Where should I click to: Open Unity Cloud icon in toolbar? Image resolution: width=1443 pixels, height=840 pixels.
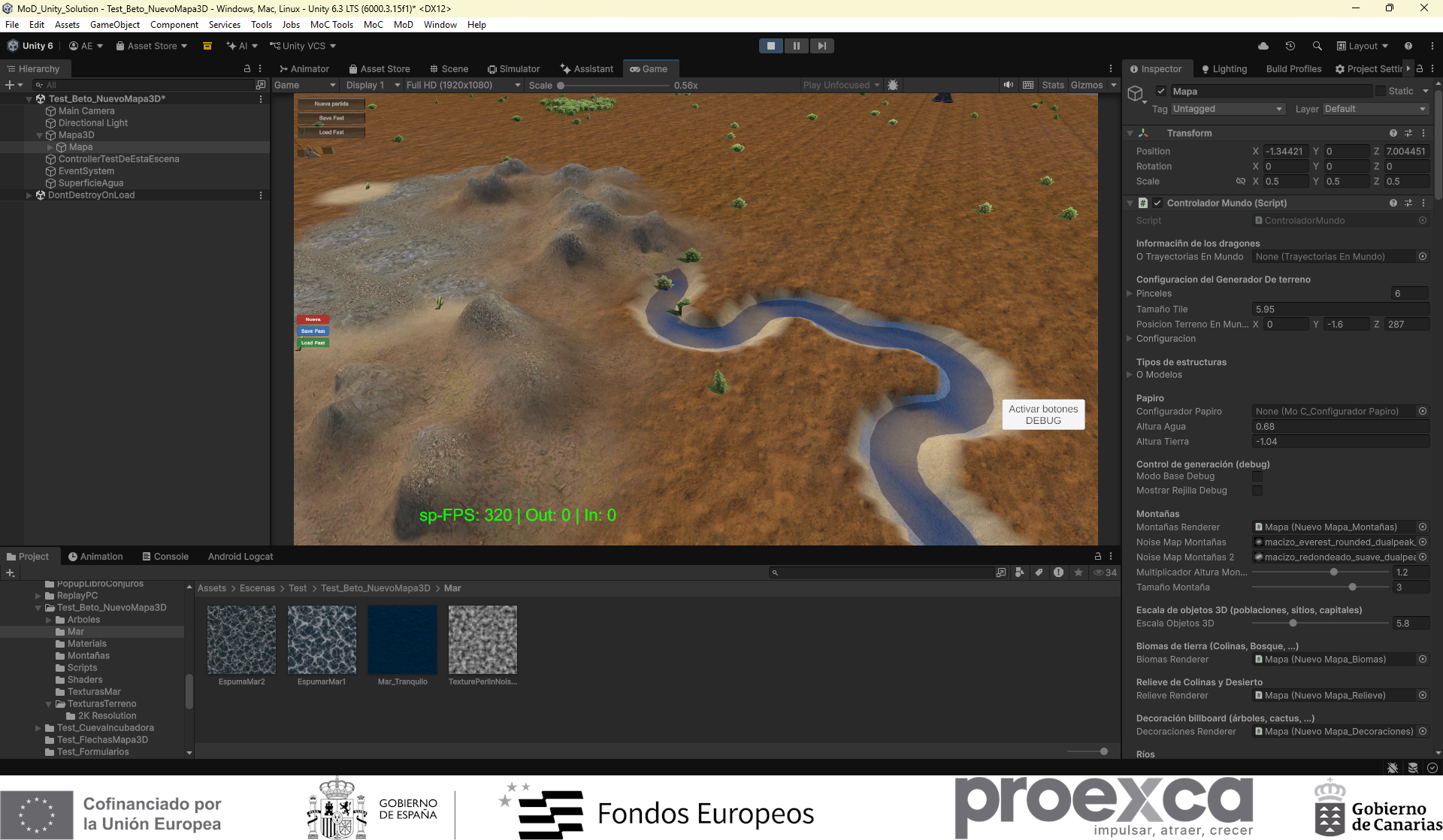coord(1263,46)
